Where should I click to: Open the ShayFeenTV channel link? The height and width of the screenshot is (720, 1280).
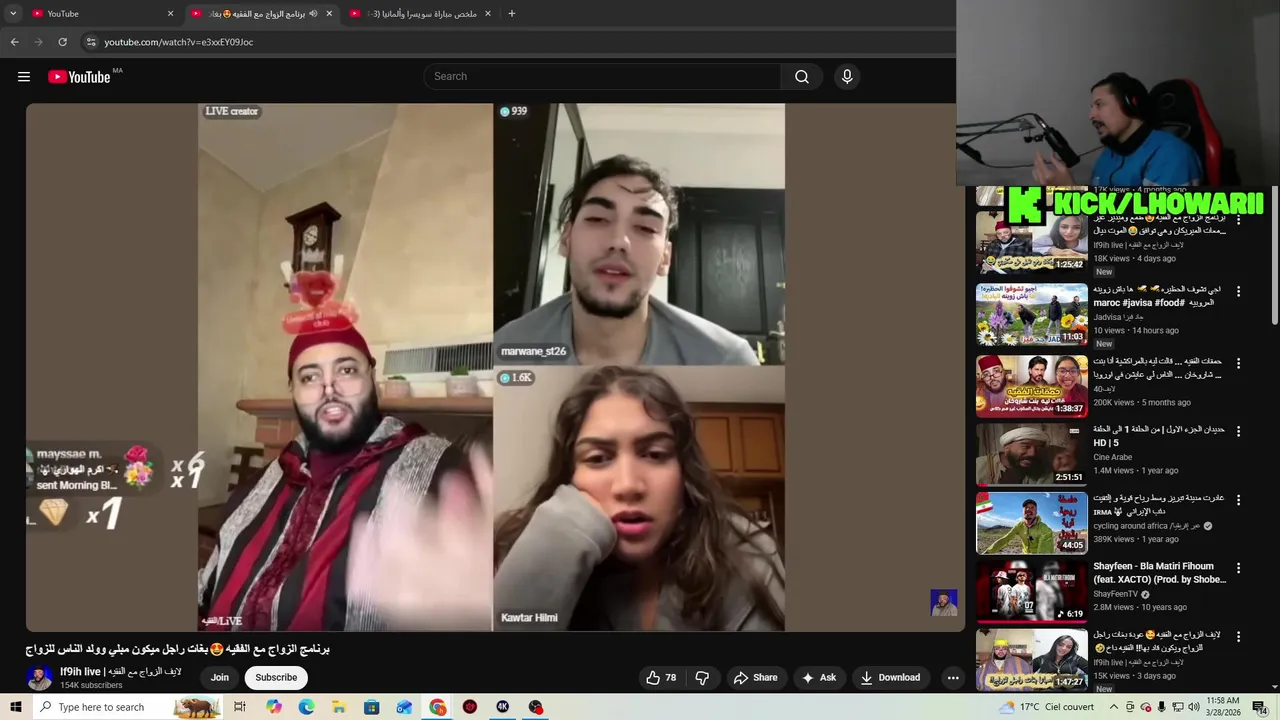pos(1116,594)
